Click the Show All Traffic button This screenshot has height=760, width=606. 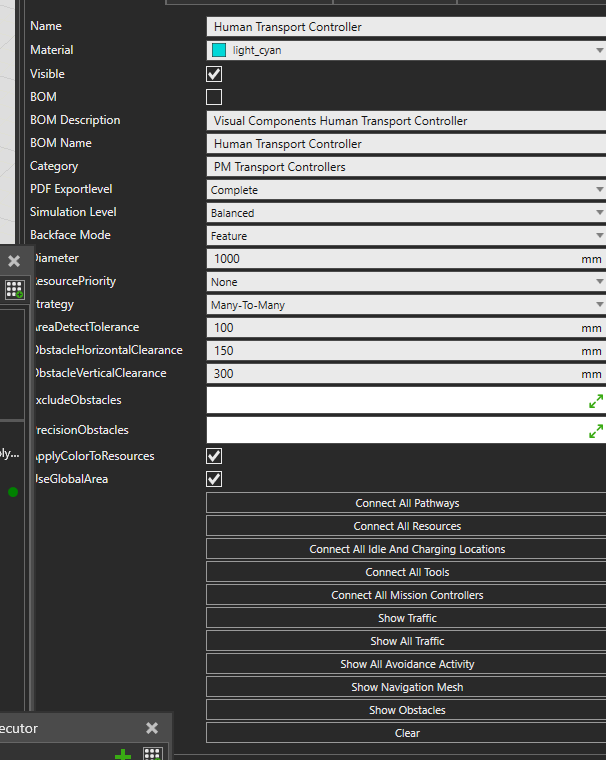pyautogui.click(x=406, y=641)
